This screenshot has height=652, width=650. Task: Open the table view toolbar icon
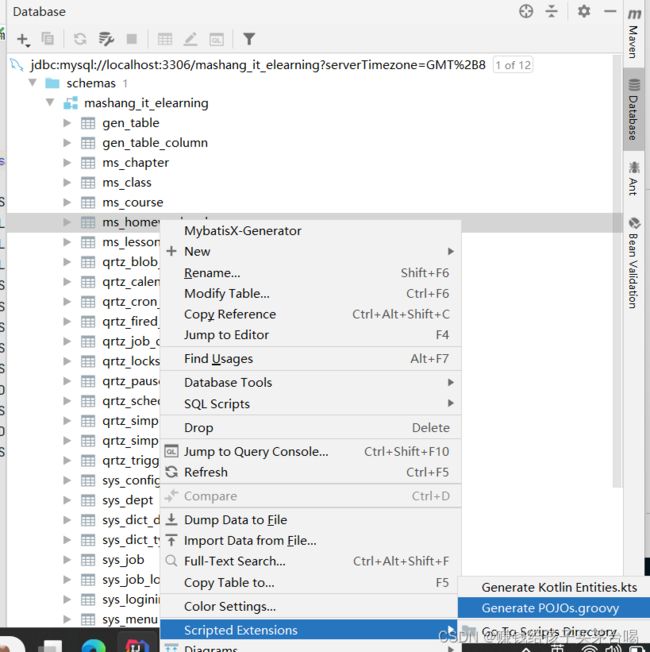click(165, 39)
